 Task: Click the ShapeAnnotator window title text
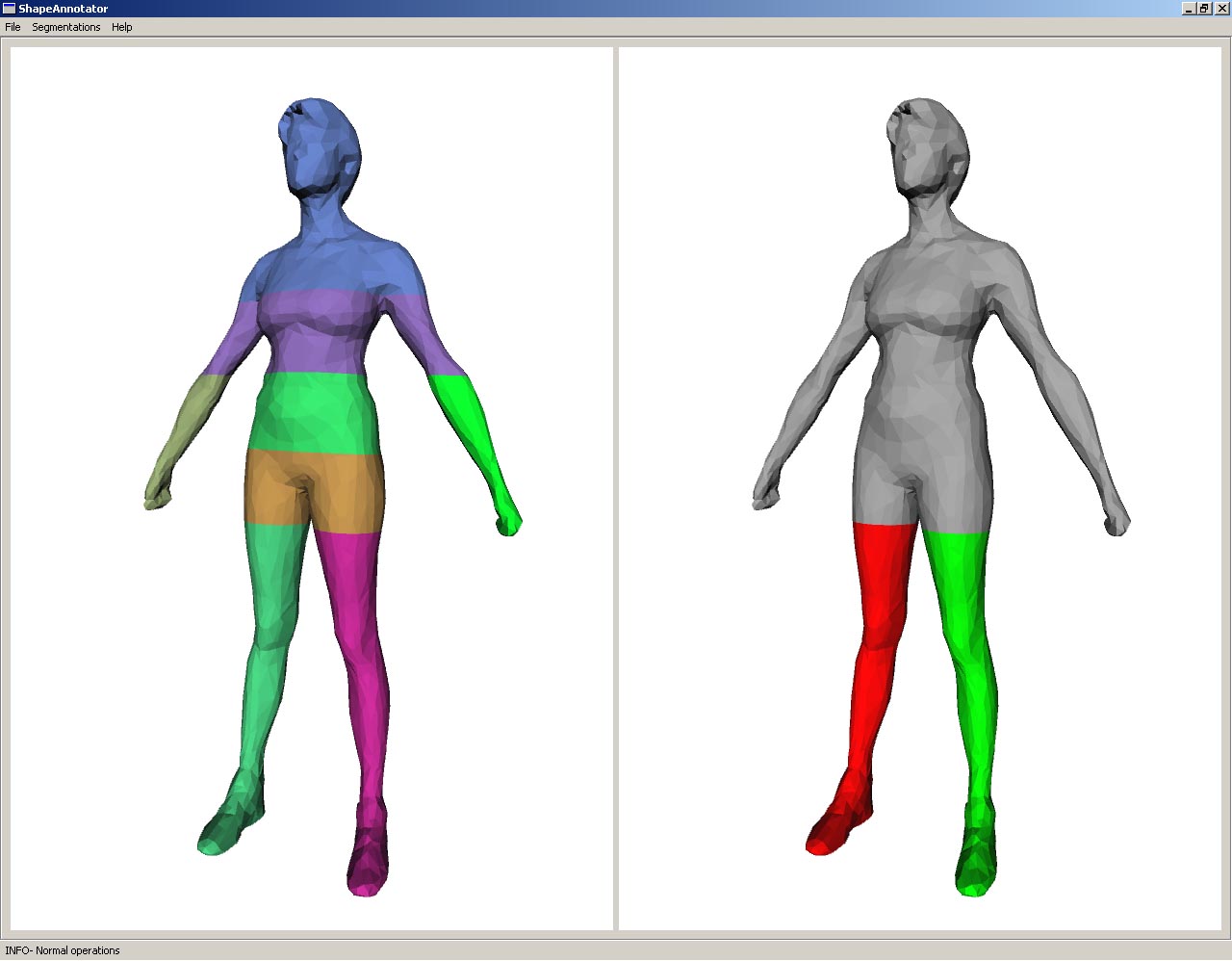pos(64,9)
